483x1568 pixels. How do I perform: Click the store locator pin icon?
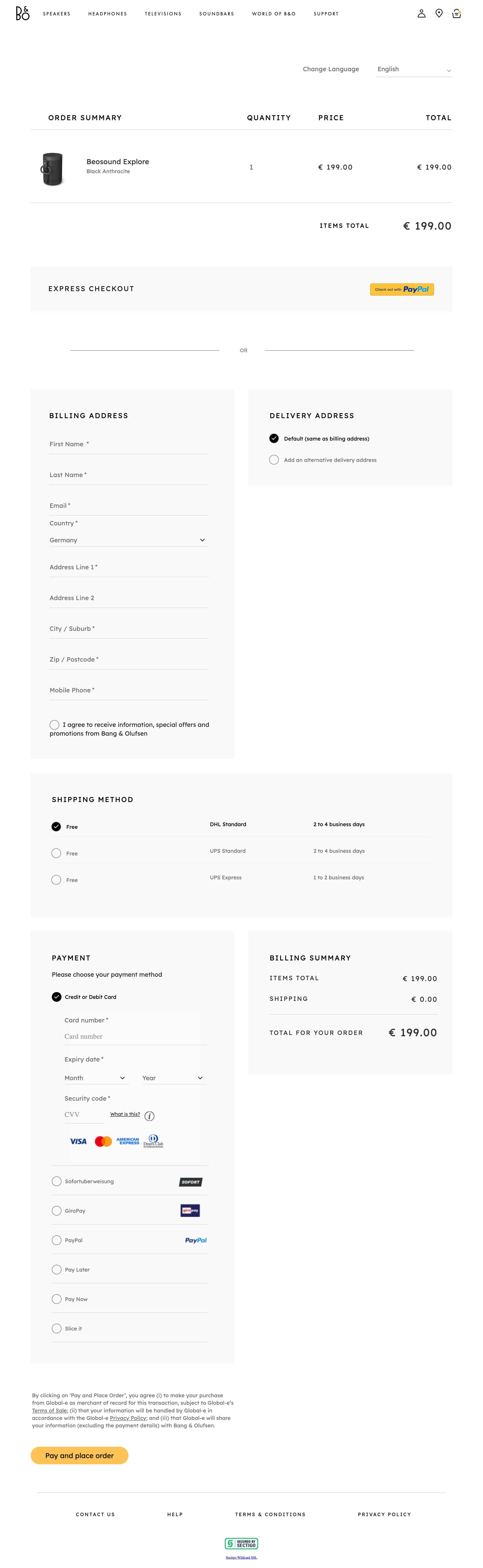[x=439, y=13]
